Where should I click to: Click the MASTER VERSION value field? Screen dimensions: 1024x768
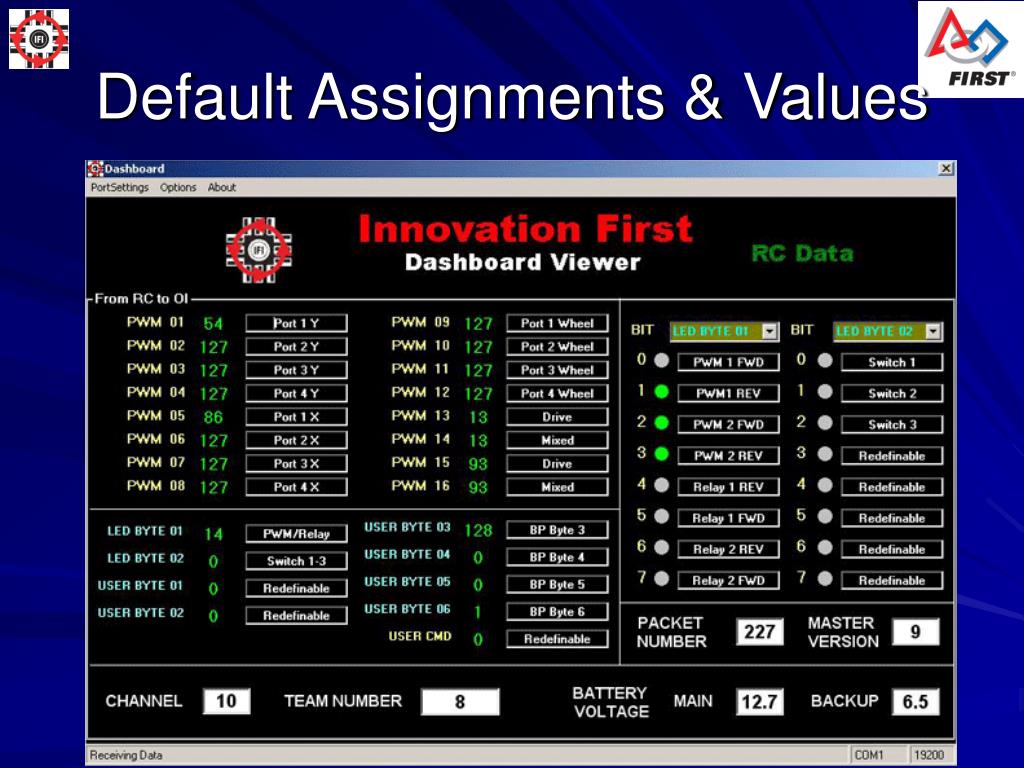coord(916,632)
